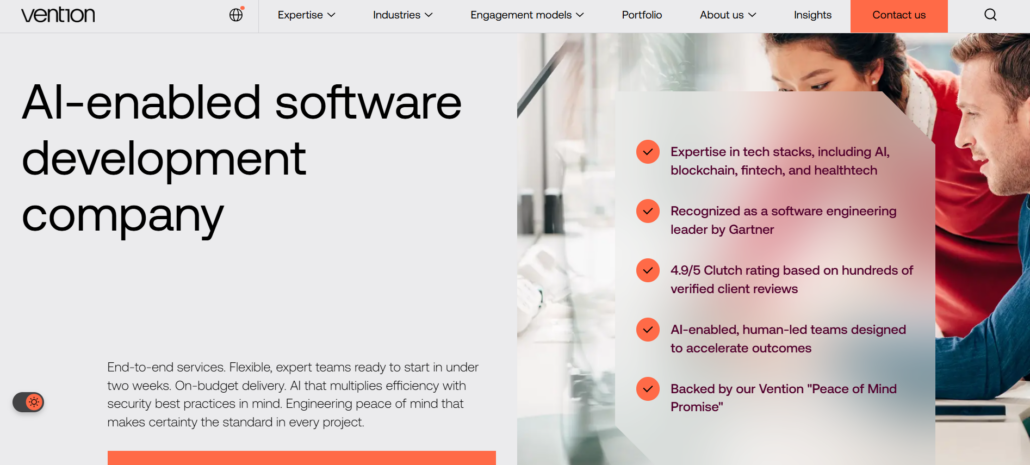Expand the Expertise dropdown menu

tap(306, 15)
